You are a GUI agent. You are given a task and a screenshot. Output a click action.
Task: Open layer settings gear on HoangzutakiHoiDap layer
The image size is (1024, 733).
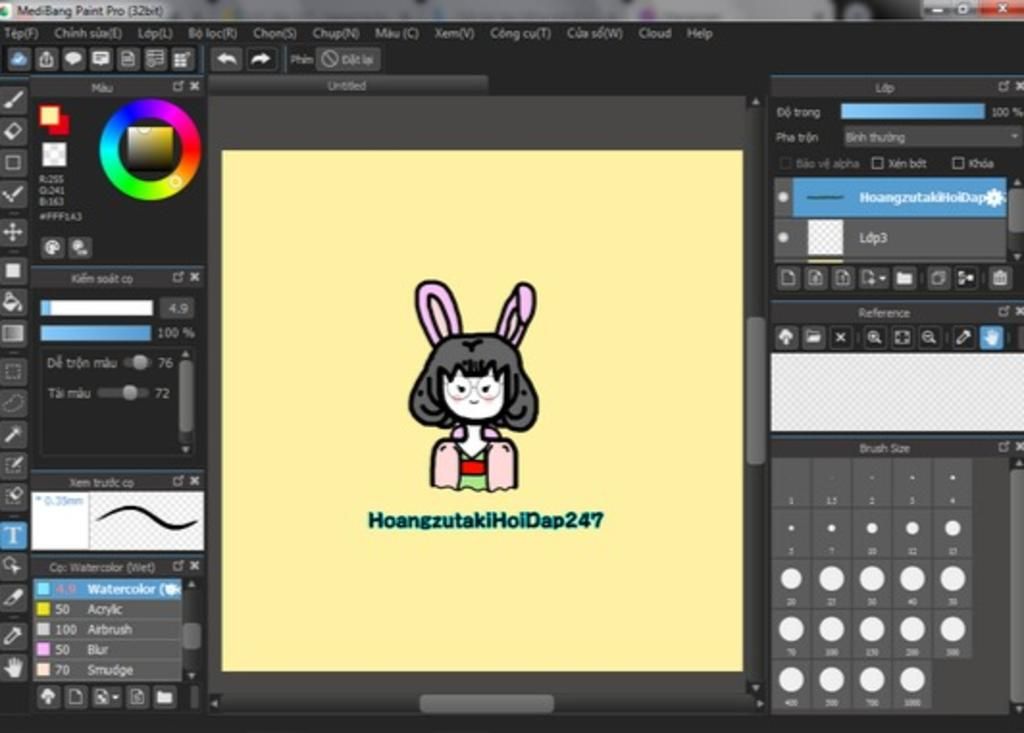pyautogui.click(x=993, y=197)
